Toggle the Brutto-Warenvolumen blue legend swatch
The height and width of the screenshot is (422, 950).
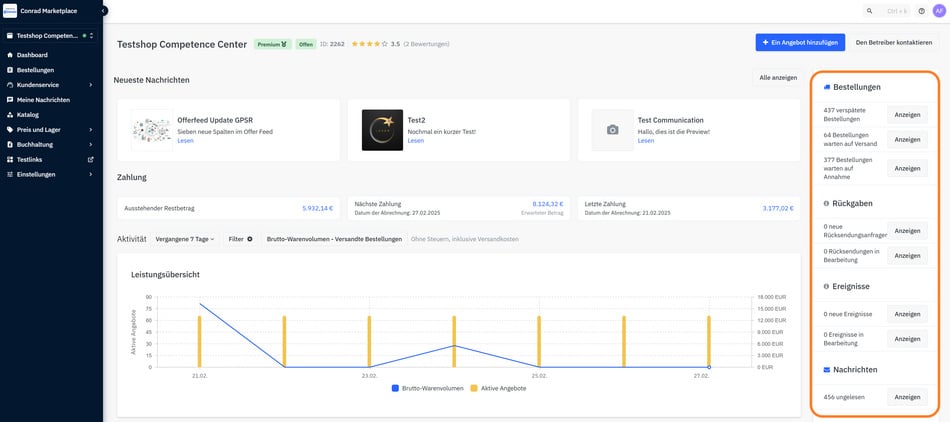click(395, 388)
